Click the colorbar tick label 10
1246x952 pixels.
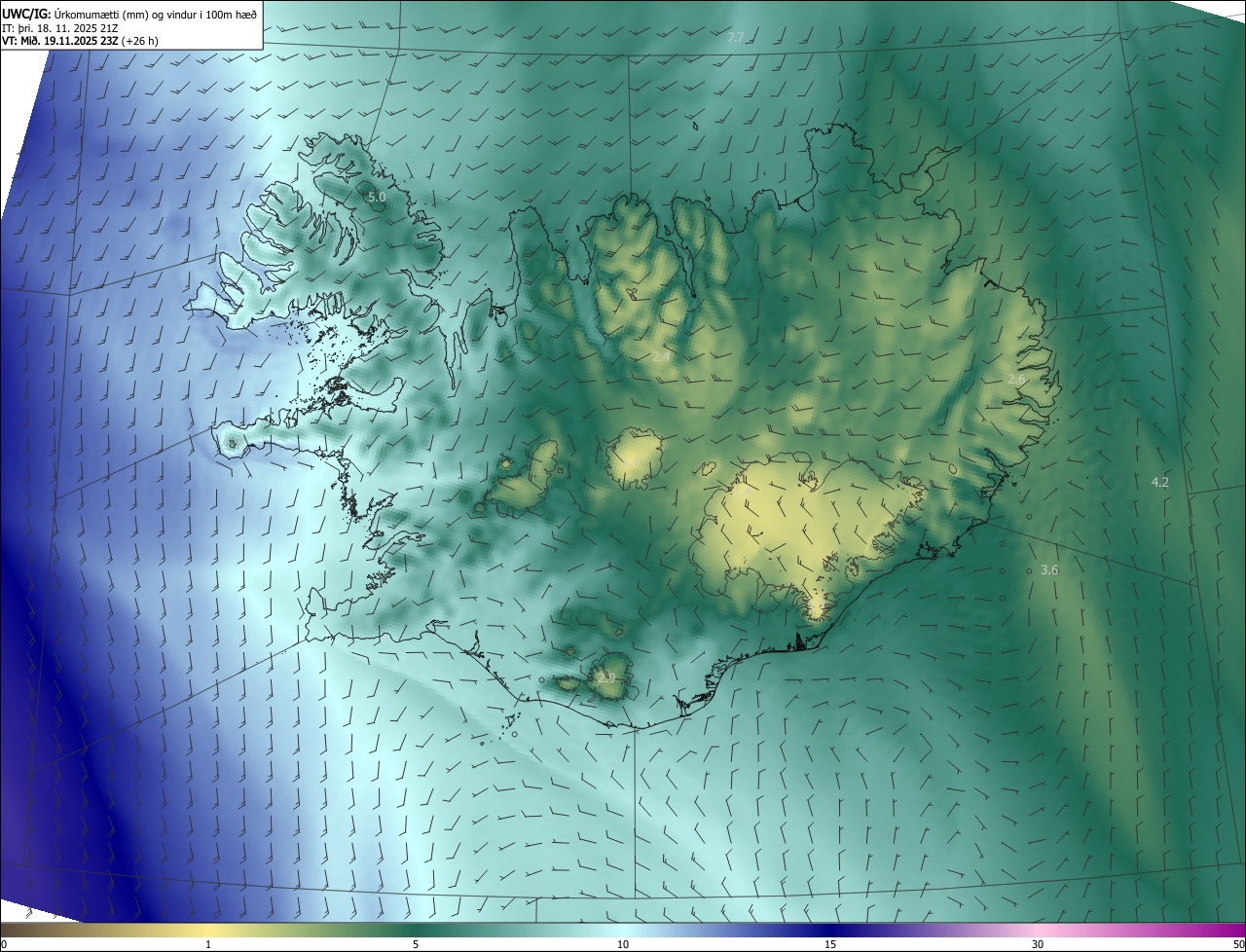coord(623,944)
